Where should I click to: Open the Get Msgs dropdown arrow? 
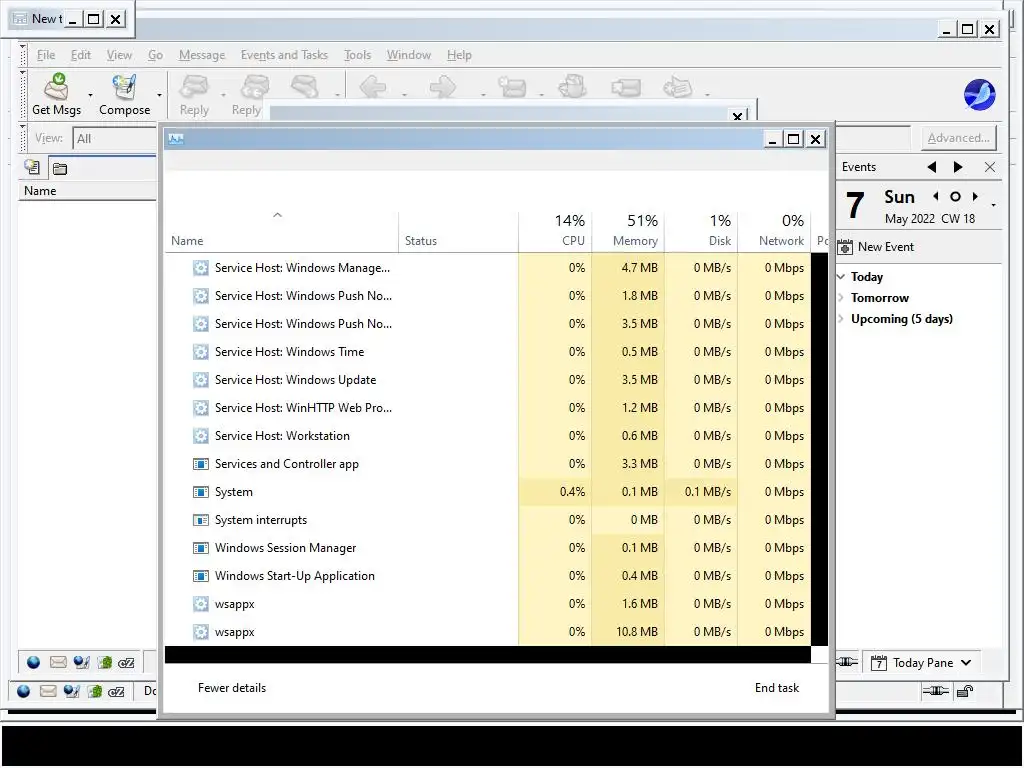click(90, 95)
